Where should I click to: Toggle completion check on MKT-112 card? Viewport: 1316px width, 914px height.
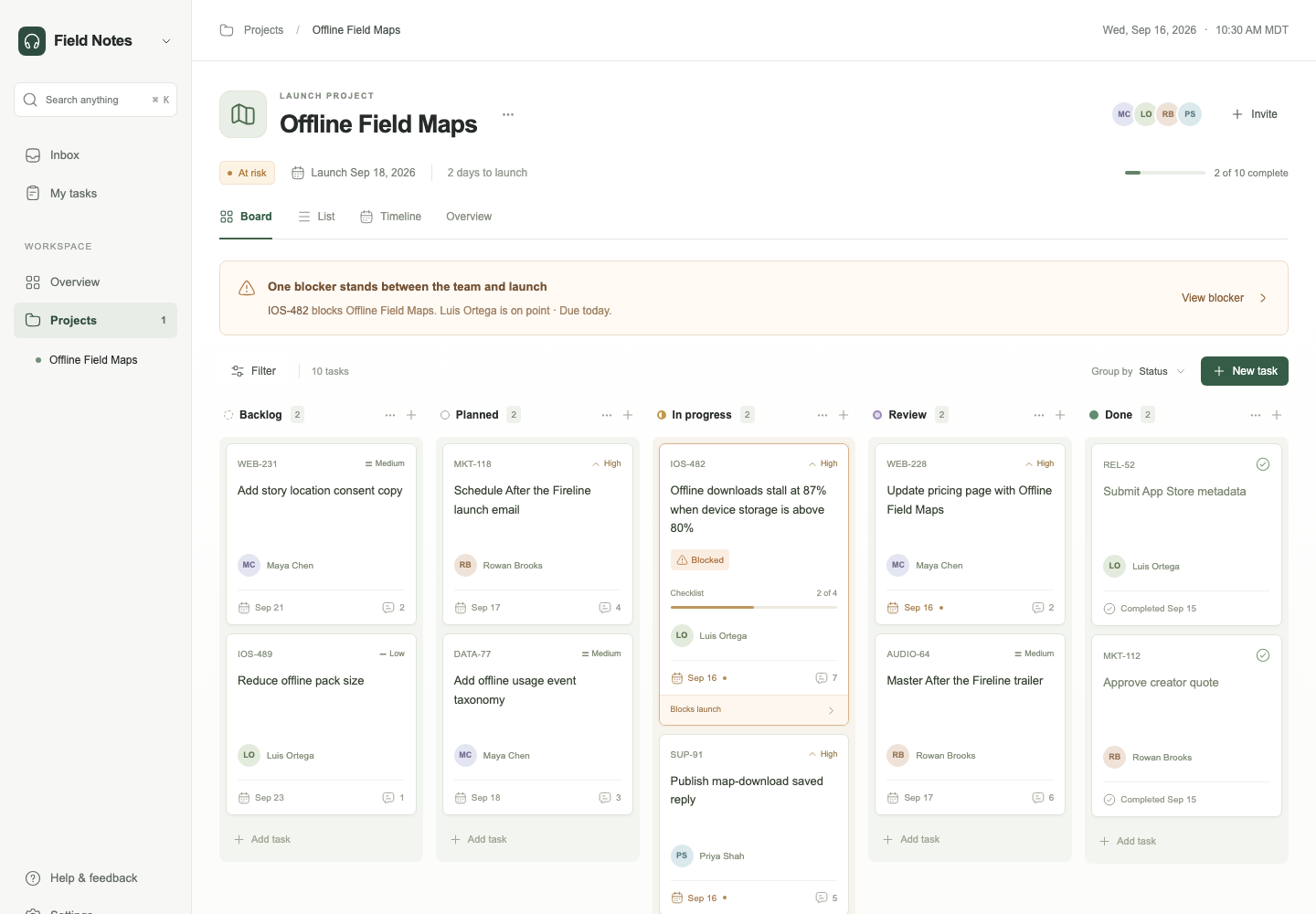(1263, 655)
